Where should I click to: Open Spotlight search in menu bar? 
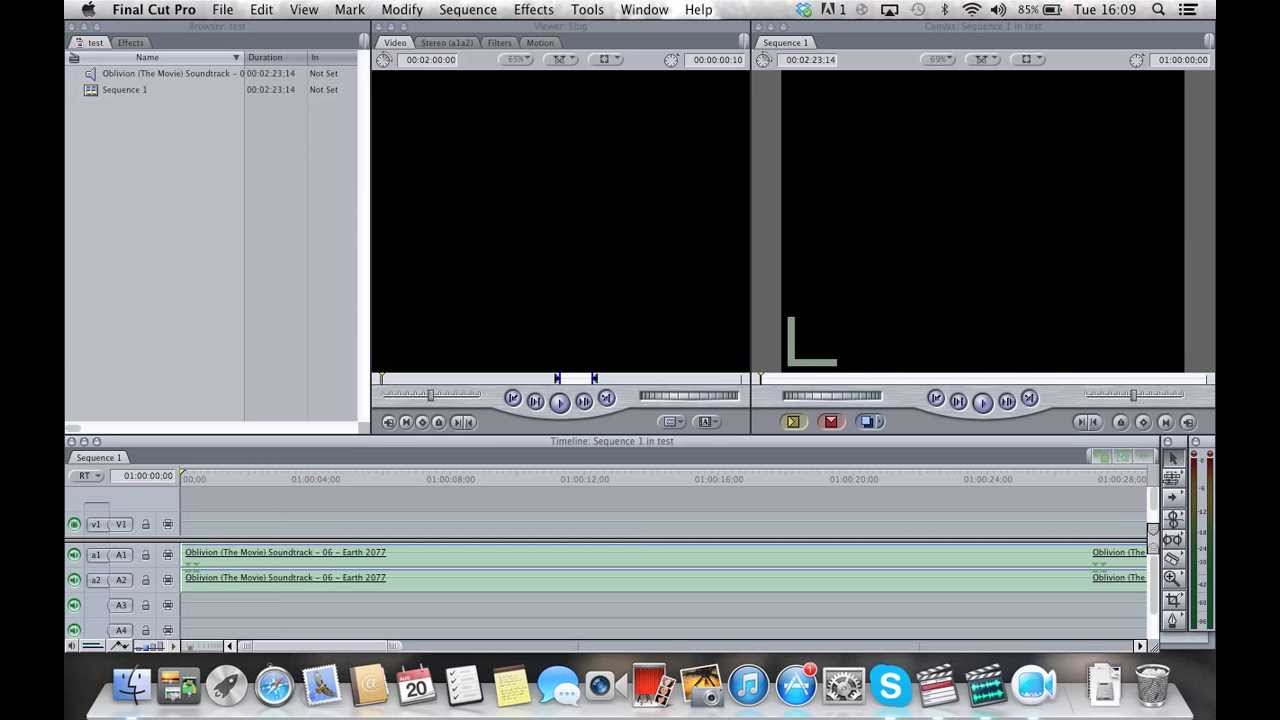click(1158, 10)
